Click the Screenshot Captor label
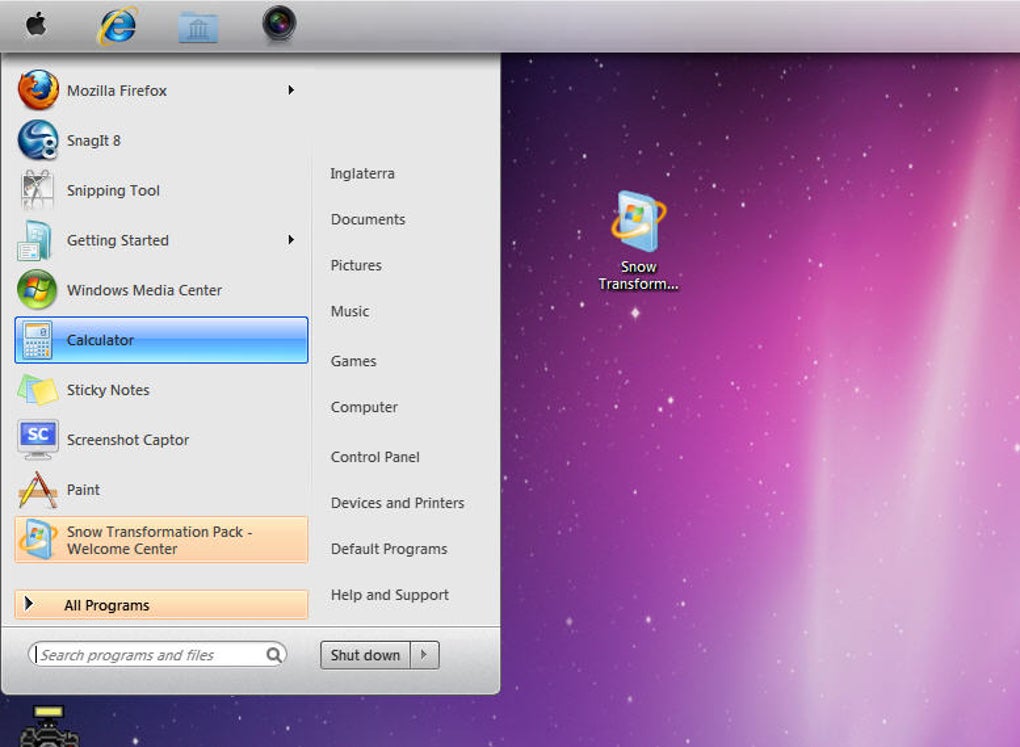Screen dimensions: 1020x747 coord(128,440)
